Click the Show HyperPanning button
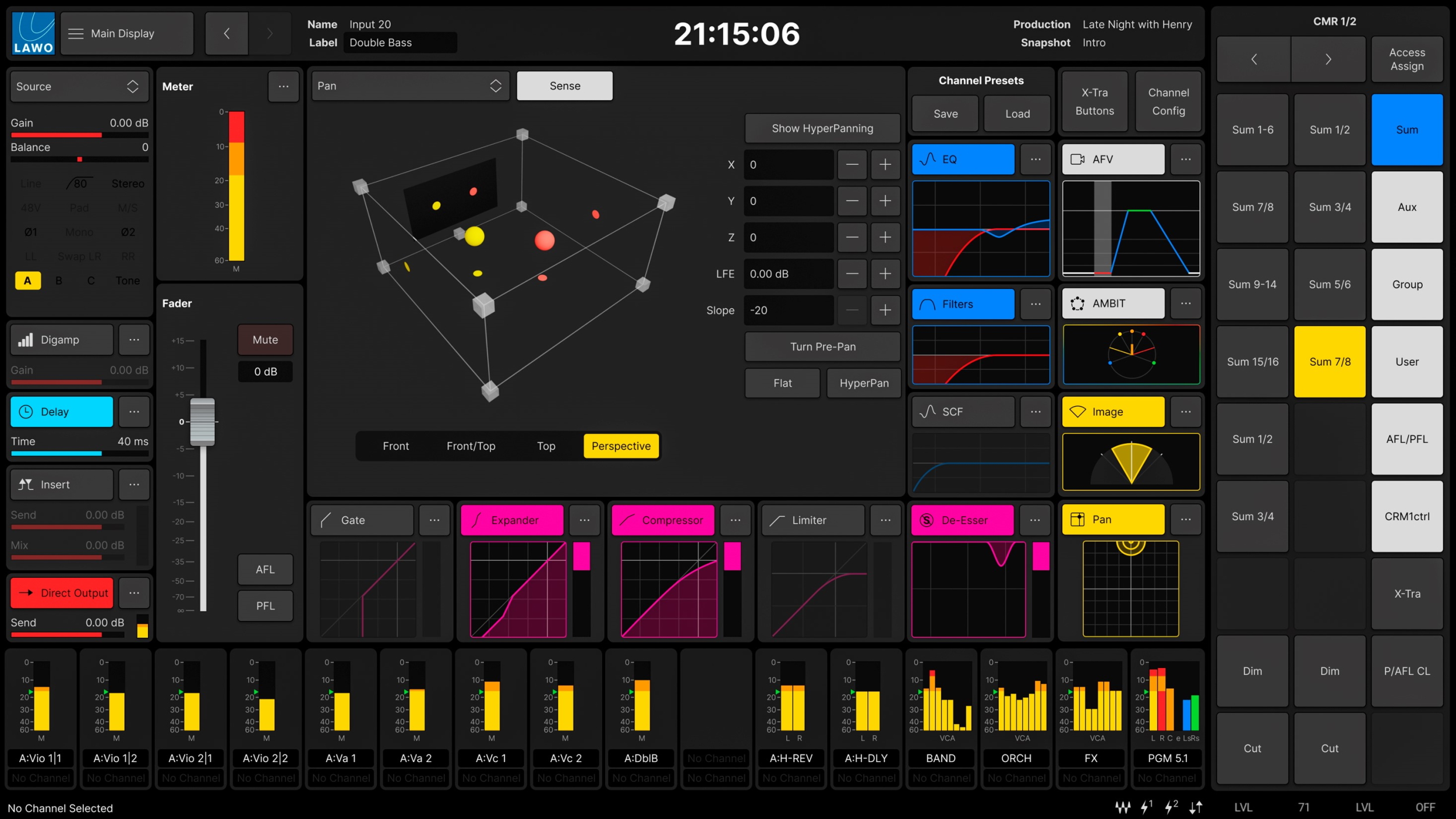1456x819 pixels. tap(822, 128)
